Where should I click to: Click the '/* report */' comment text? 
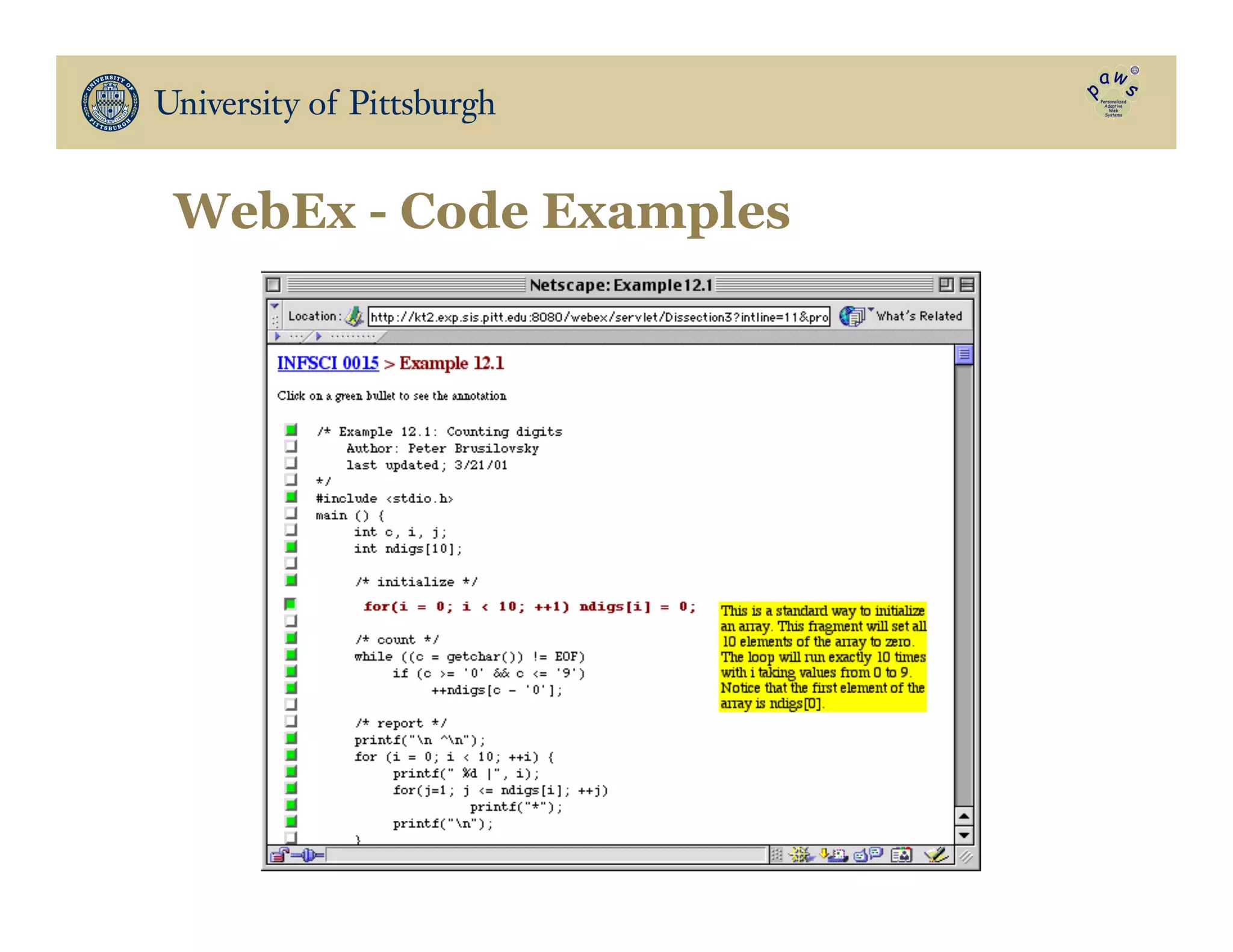click(400, 723)
